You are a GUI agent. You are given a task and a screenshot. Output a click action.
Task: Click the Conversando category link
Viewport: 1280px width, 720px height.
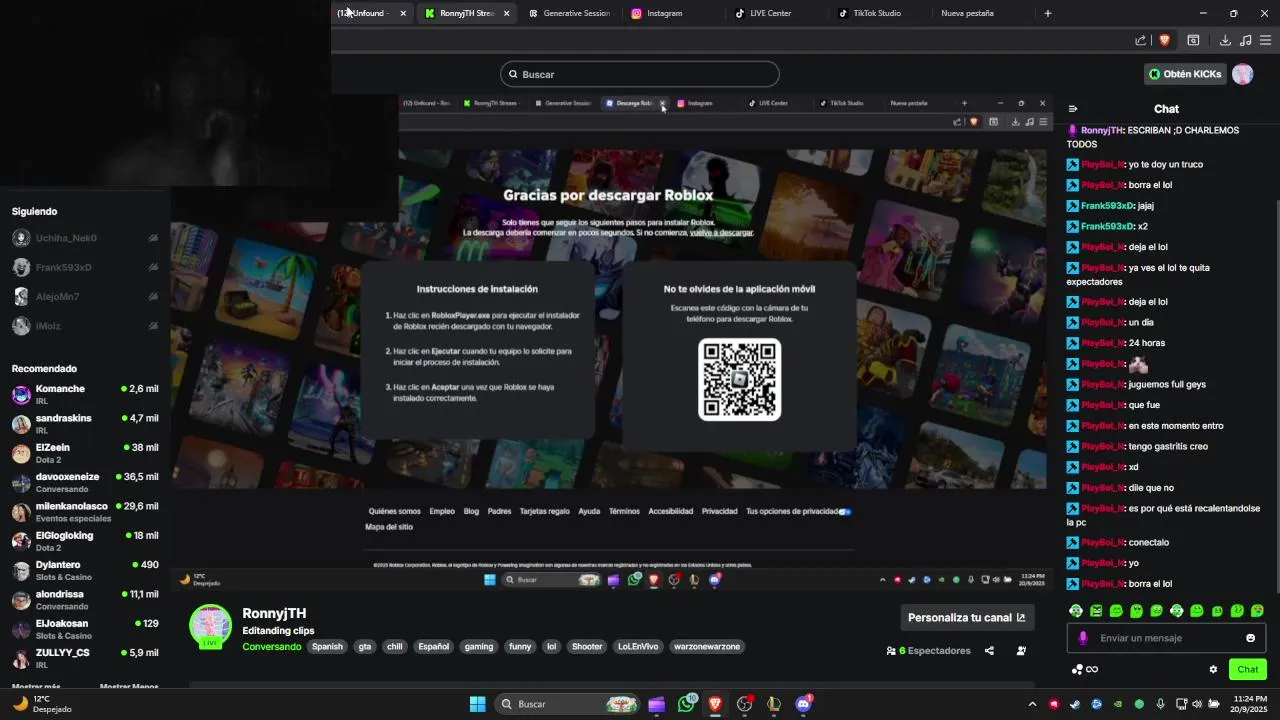271,647
